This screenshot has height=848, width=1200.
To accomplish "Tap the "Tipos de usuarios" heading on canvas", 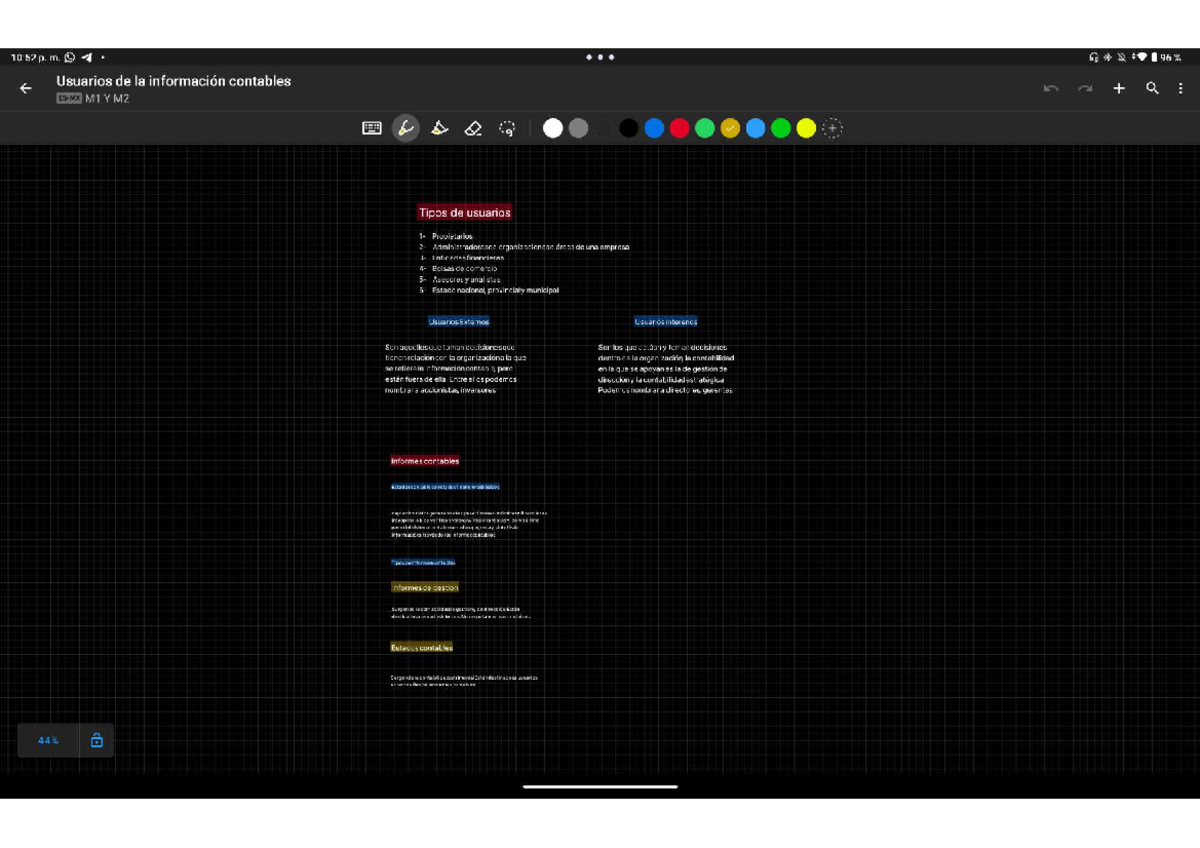I will (465, 212).
